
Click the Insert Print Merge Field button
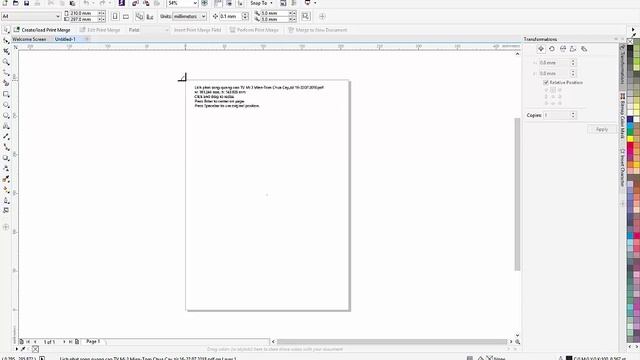pos(198,30)
